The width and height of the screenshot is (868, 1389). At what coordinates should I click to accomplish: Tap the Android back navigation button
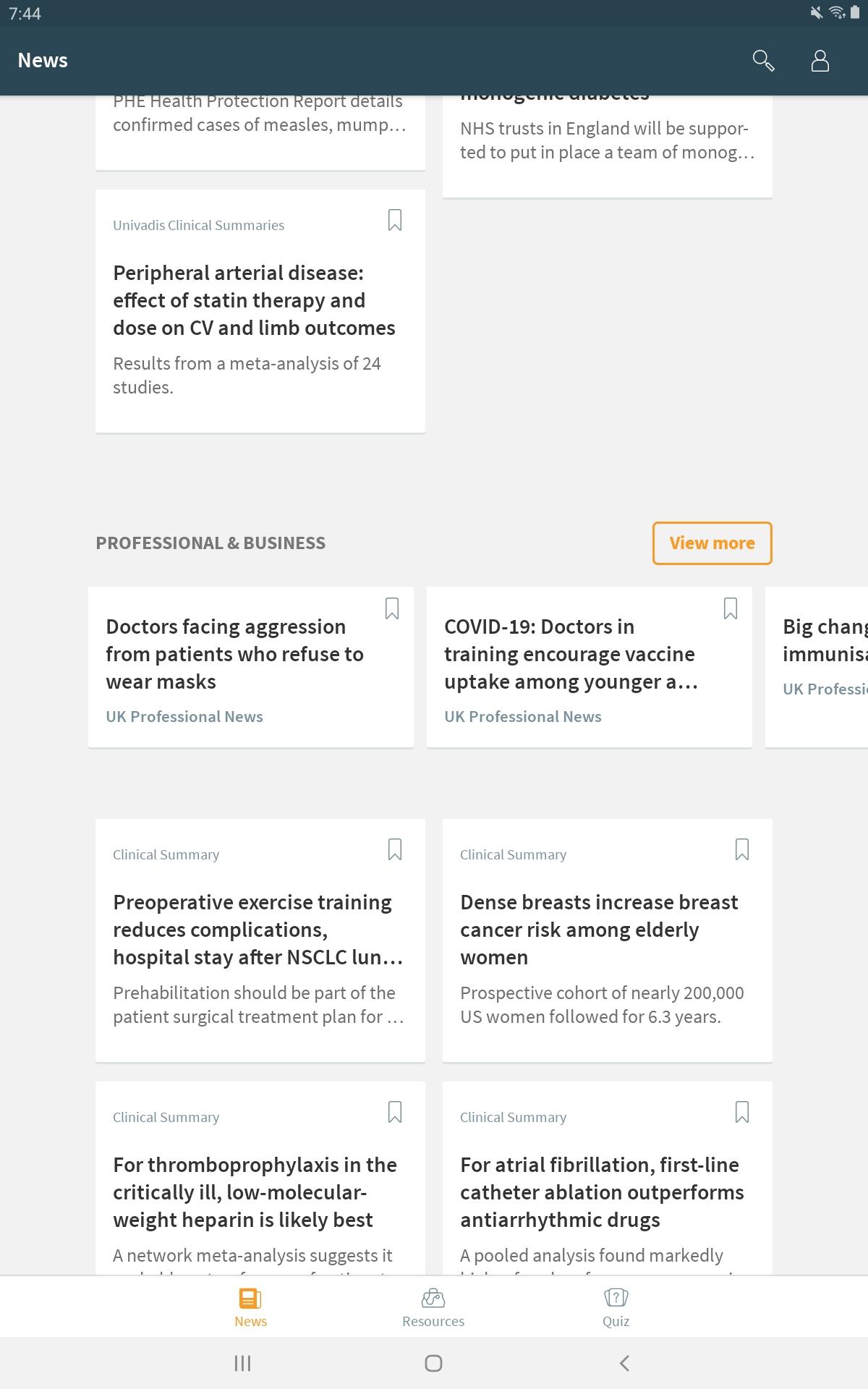click(624, 1363)
